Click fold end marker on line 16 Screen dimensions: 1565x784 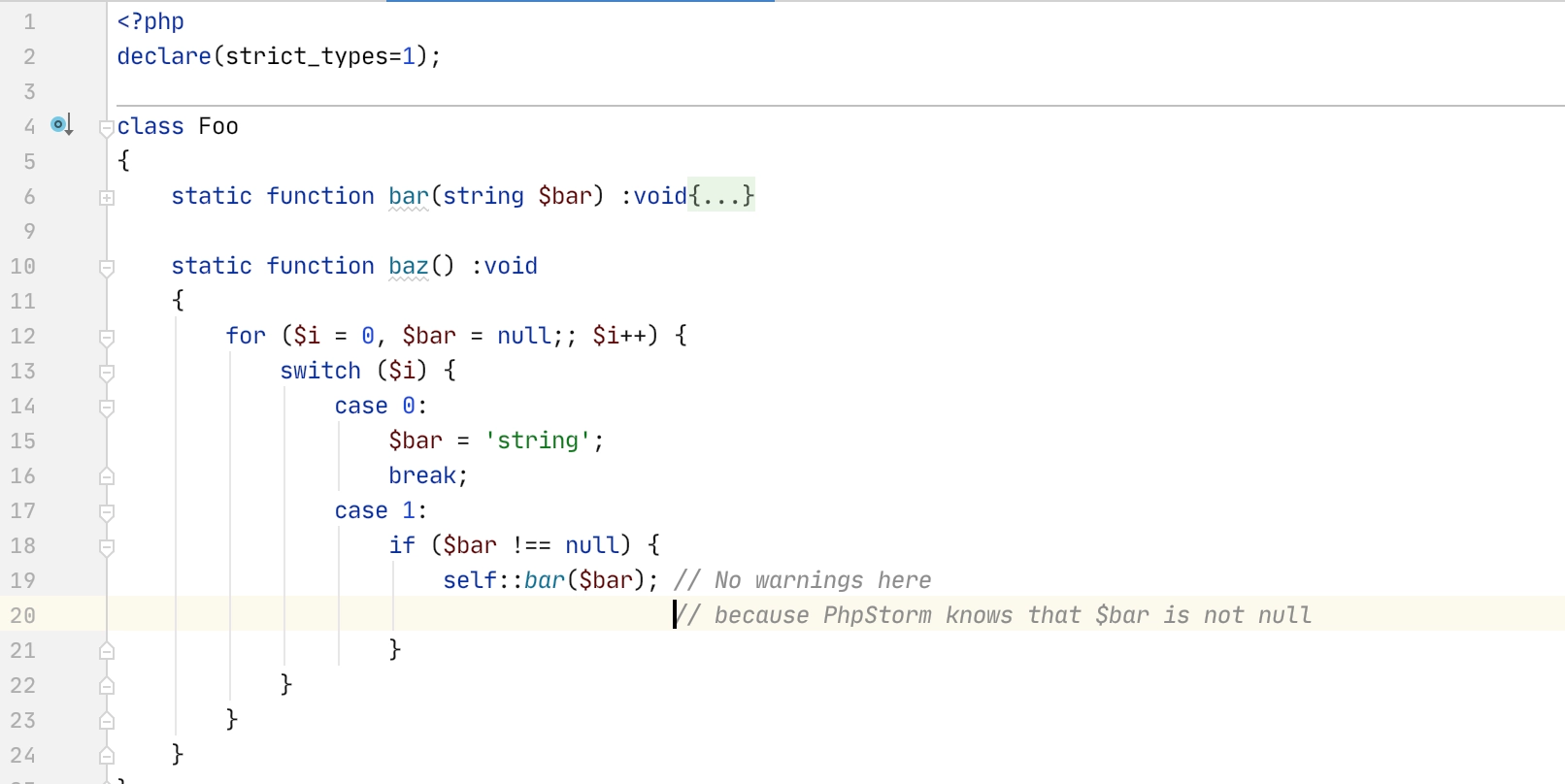click(x=107, y=475)
